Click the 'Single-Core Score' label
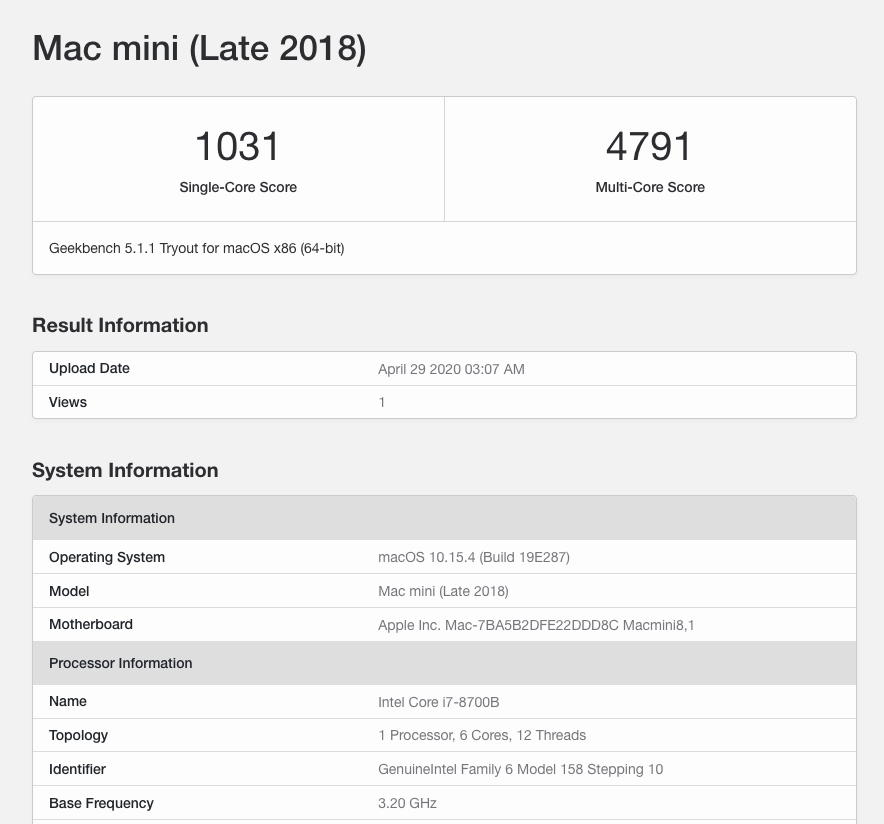The width and height of the screenshot is (884, 824). pos(238,187)
